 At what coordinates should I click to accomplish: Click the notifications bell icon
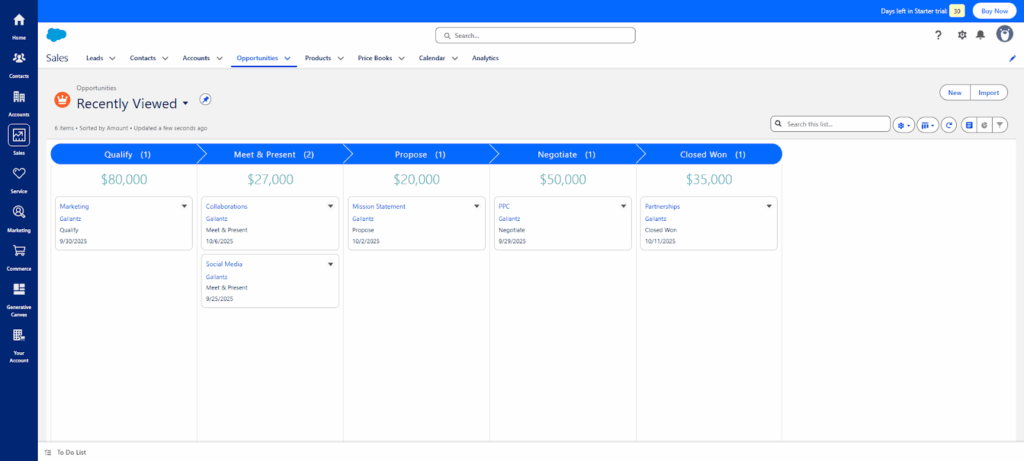[980, 35]
